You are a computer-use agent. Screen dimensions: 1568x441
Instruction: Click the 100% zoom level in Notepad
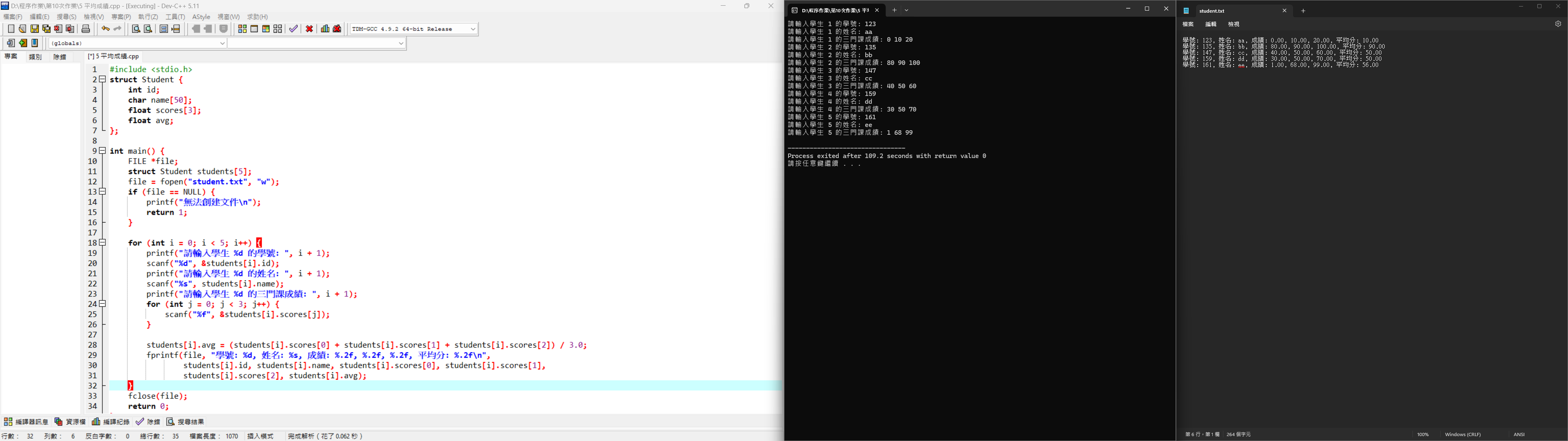(1423, 434)
